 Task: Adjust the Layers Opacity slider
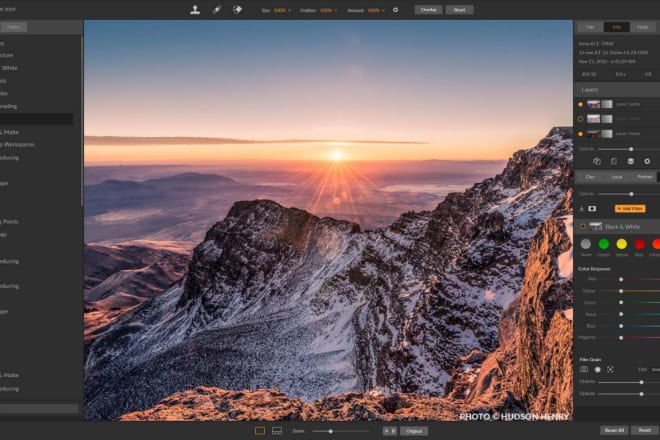(x=629, y=149)
